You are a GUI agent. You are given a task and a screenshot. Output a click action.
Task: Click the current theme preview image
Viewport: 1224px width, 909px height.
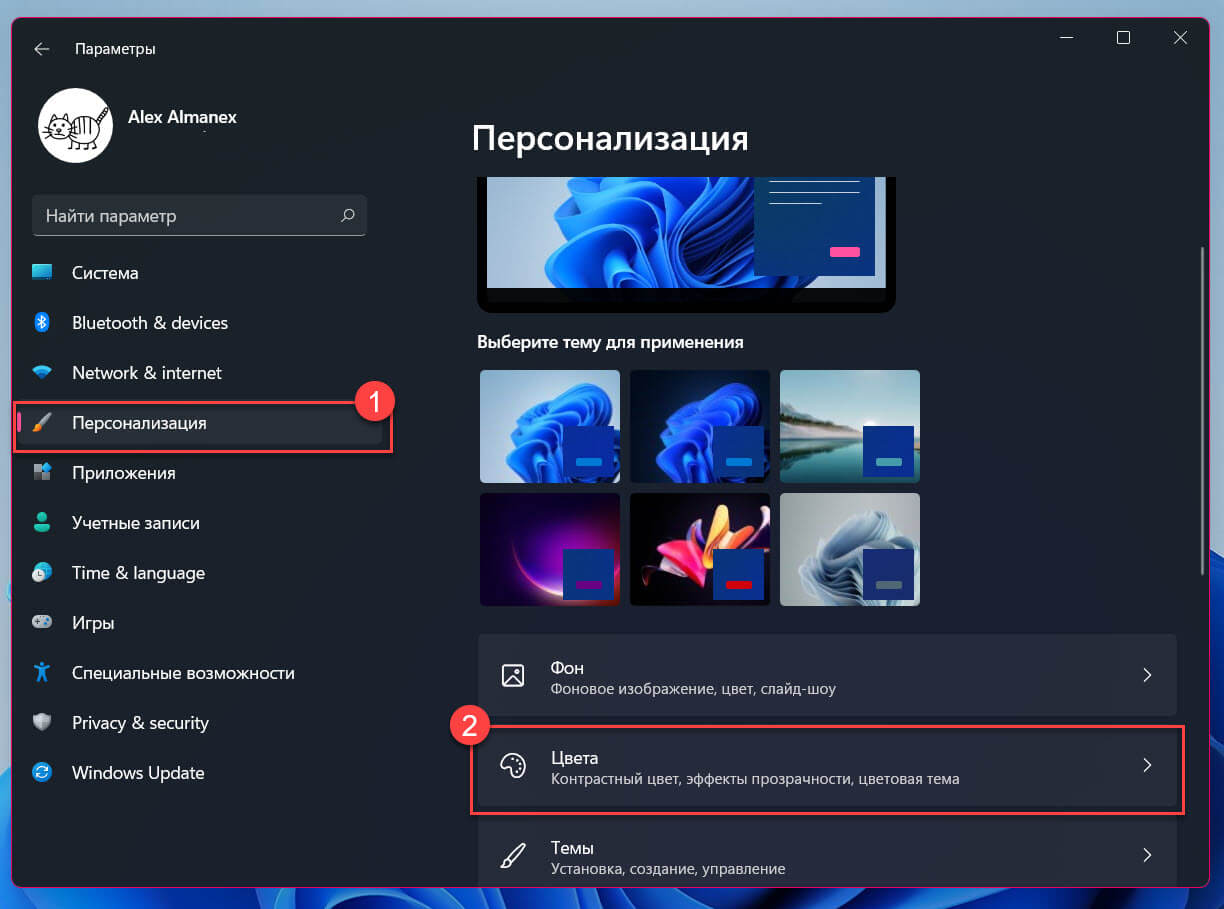click(x=686, y=243)
